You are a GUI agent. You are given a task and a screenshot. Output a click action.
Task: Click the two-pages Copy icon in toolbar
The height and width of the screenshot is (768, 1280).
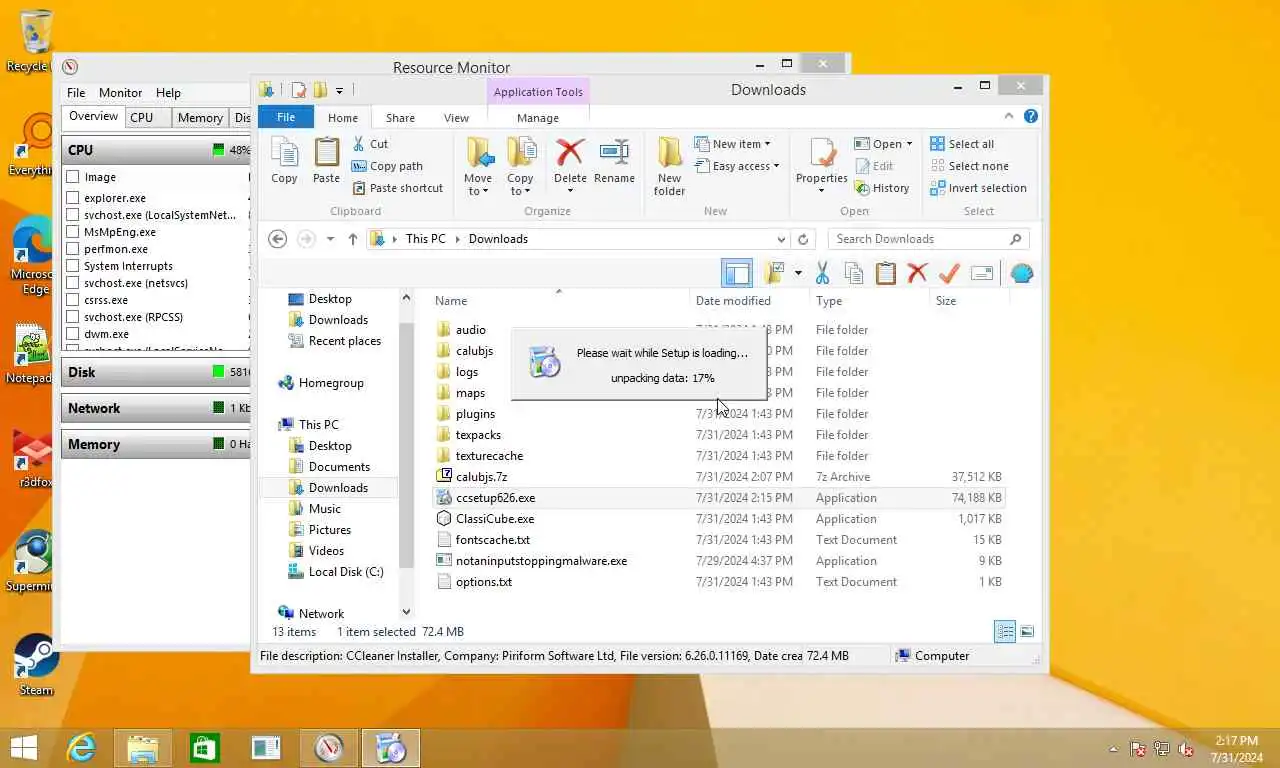tap(853, 273)
